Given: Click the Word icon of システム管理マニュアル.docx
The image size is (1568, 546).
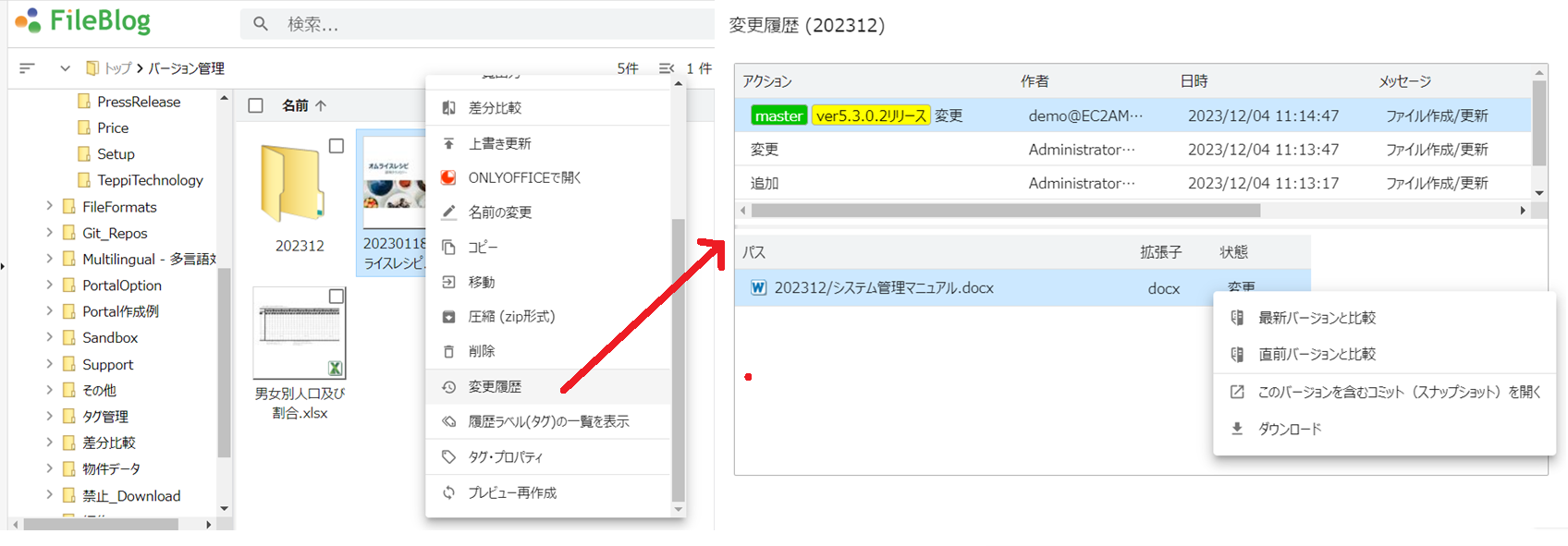Looking at the screenshot, I should (x=758, y=287).
